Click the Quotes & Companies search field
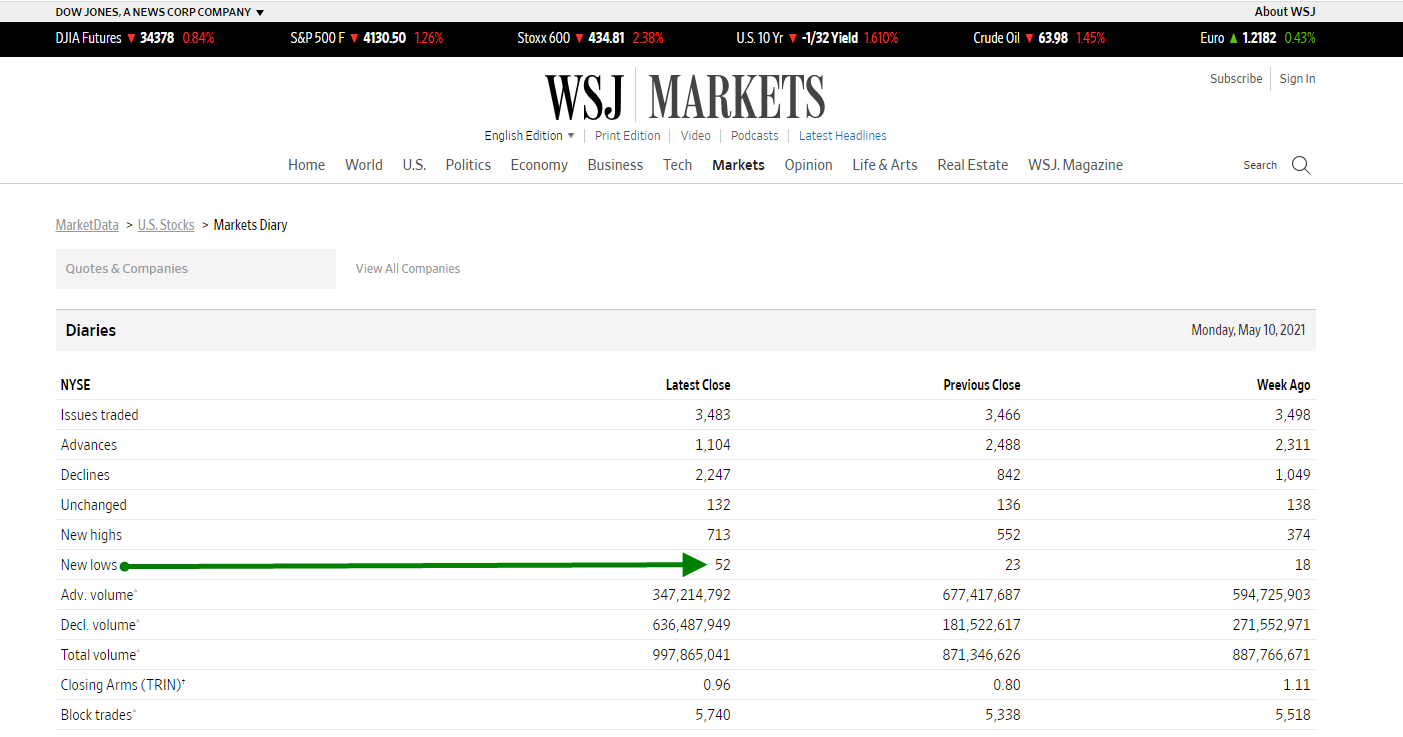The width and height of the screenshot is (1403, 737). (196, 269)
